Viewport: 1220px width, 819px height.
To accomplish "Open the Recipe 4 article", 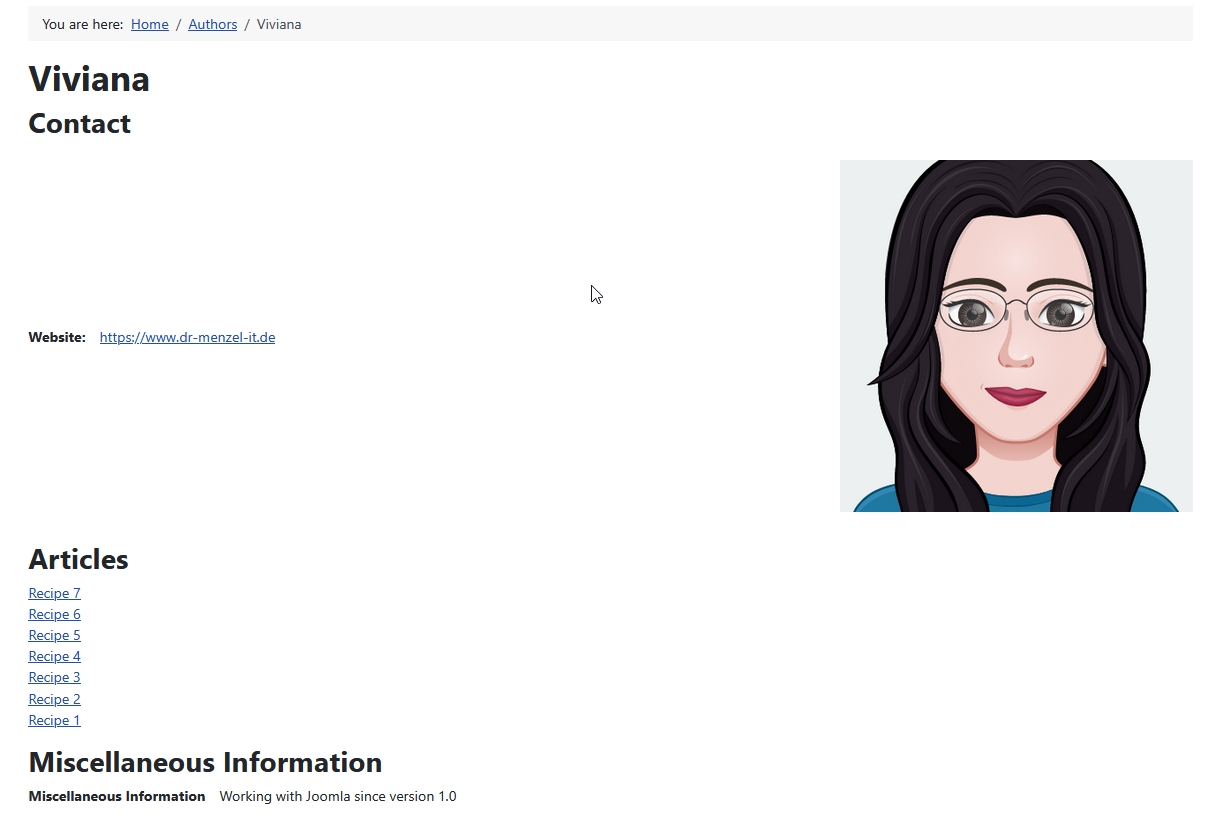I will click(54, 656).
